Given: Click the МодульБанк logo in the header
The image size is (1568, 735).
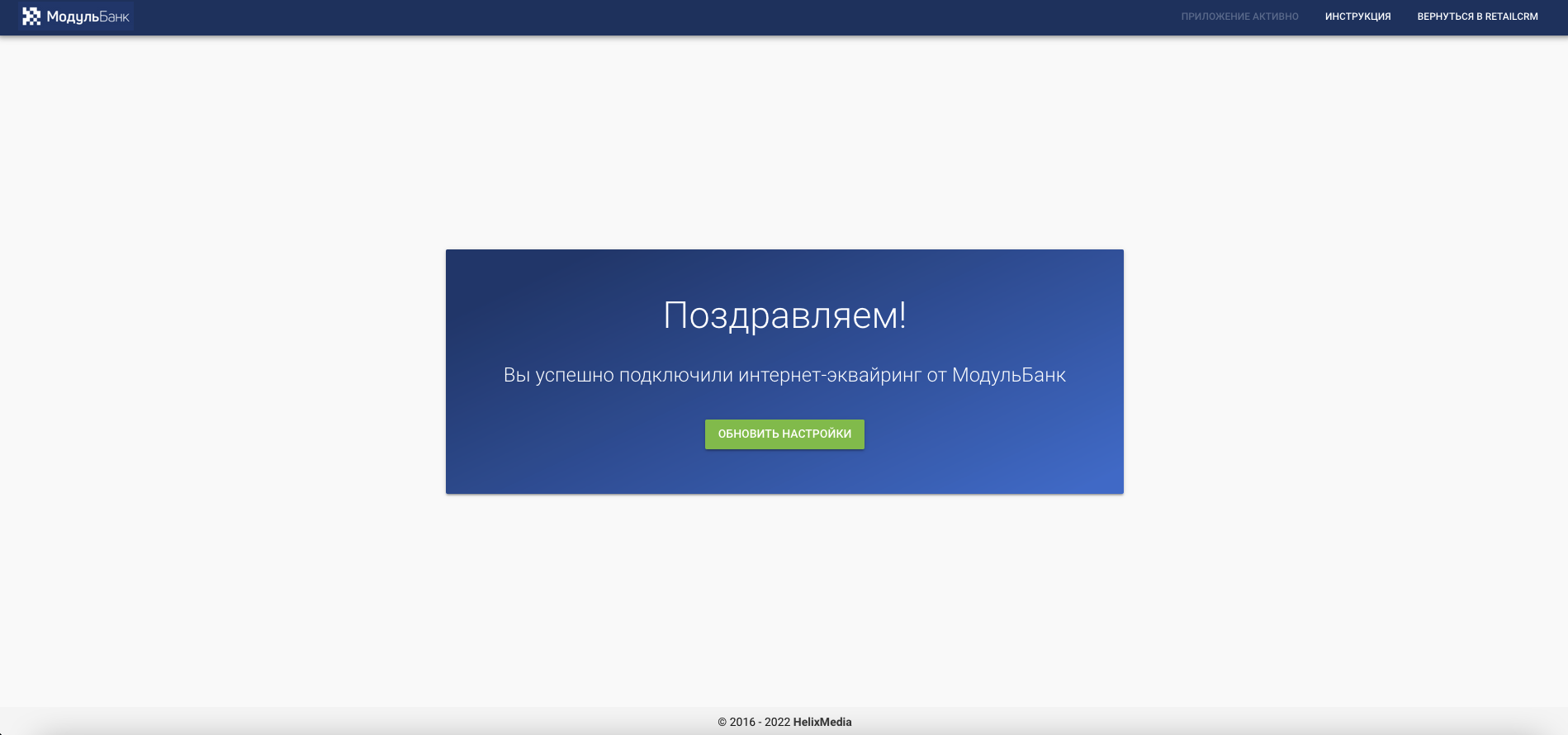Looking at the screenshot, I should coord(76,17).
